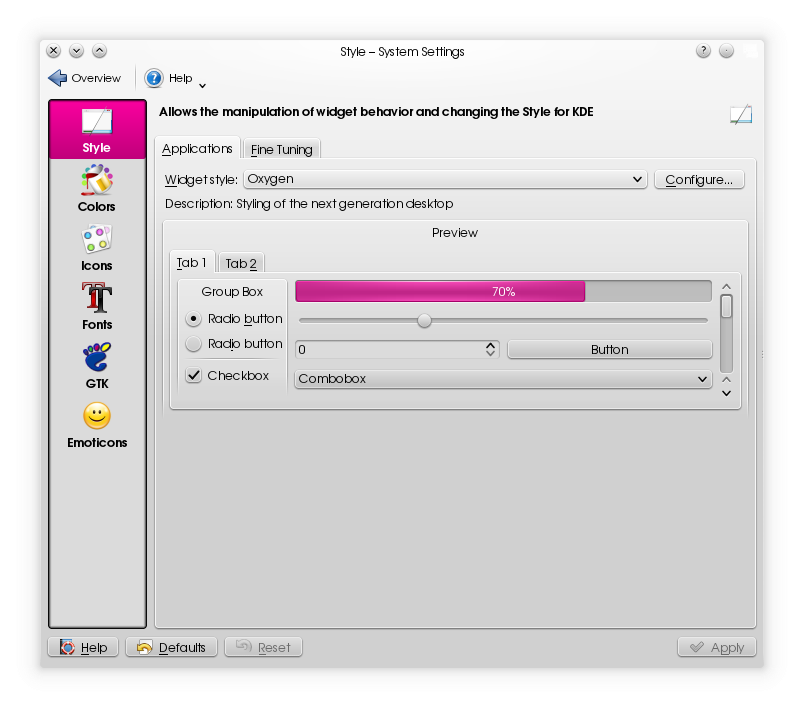This screenshot has width=804, height=708.
Task: Go back to Overview
Action: [85, 78]
